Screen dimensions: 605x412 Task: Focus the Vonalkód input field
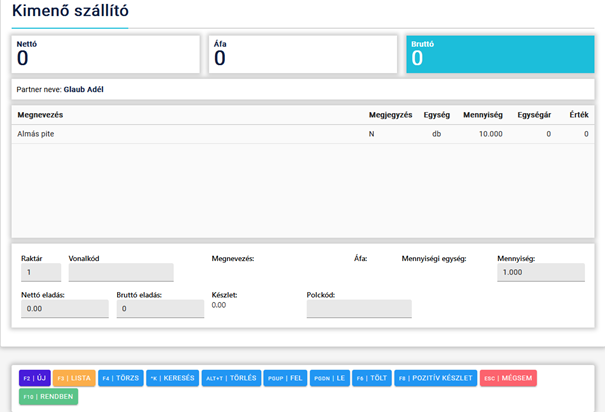point(120,272)
